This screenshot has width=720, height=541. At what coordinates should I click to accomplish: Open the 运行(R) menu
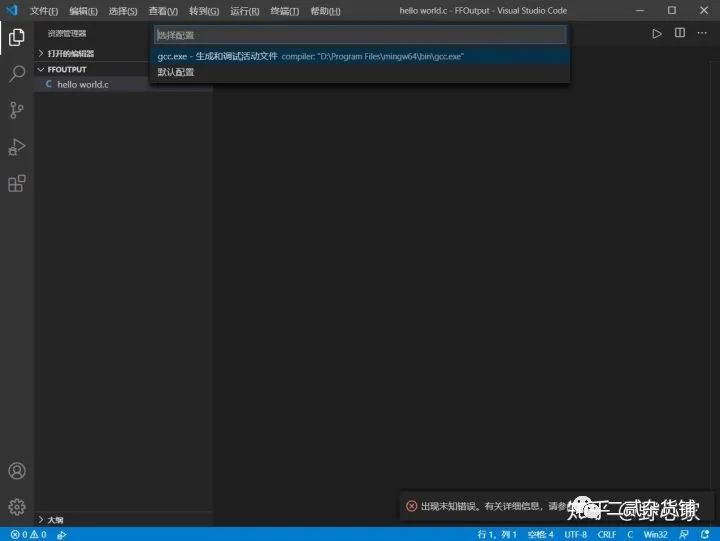(x=244, y=11)
